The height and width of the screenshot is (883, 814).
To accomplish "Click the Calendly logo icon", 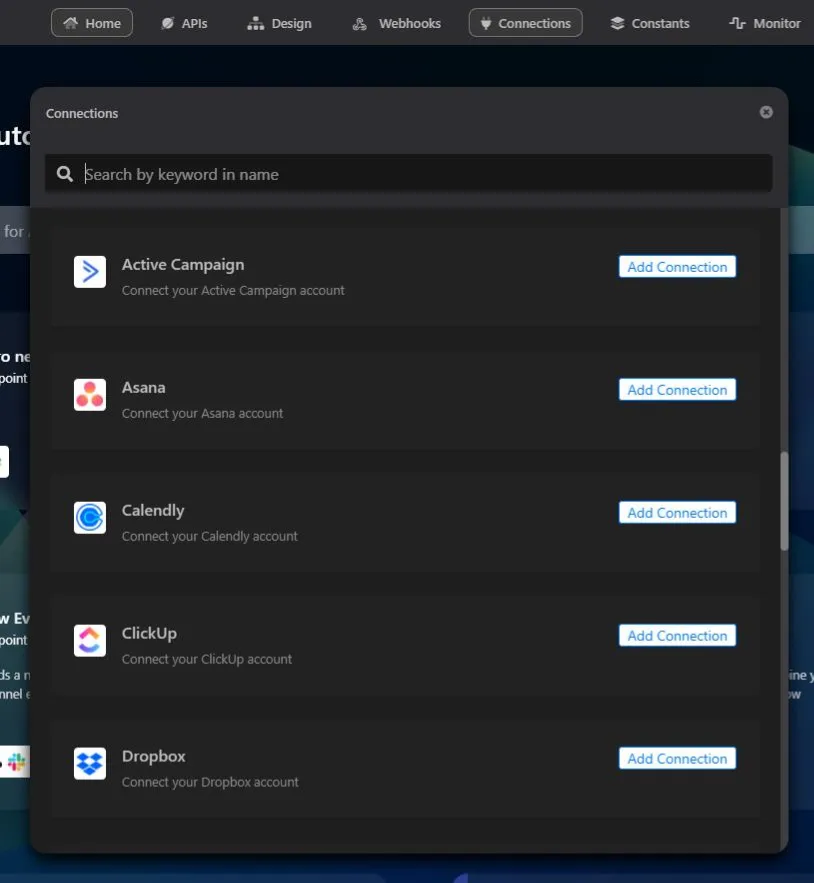I will [x=90, y=518].
